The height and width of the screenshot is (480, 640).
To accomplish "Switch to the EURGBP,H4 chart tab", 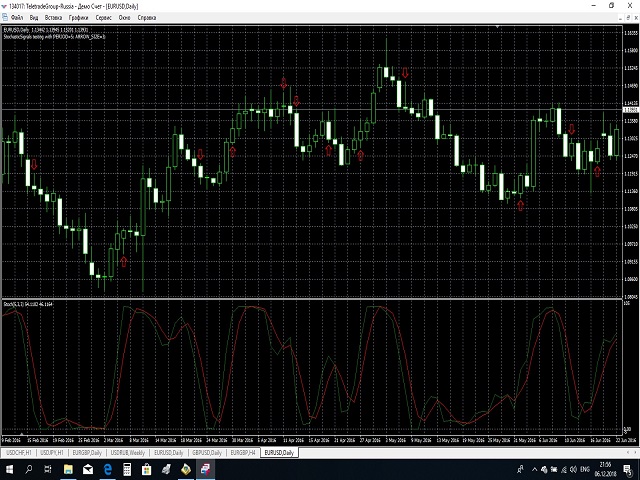I will click(x=243, y=452).
